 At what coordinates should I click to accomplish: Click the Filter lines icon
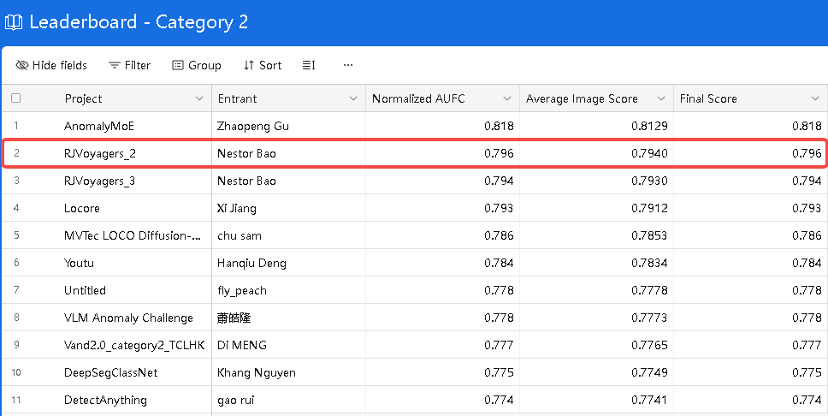pyautogui.click(x=114, y=65)
